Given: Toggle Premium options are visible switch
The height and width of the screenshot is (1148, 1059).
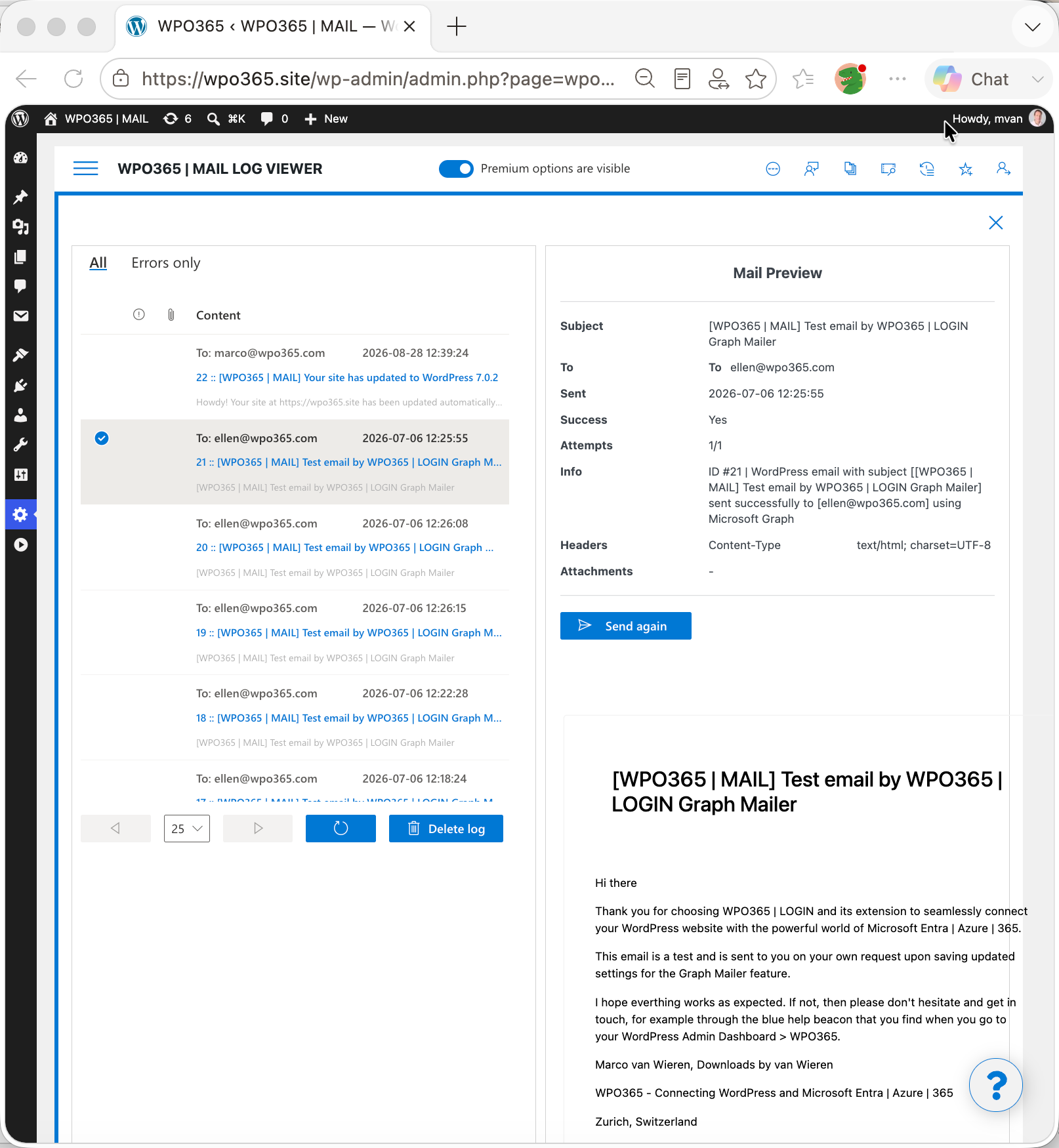Looking at the screenshot, I should tap(456, 169).
